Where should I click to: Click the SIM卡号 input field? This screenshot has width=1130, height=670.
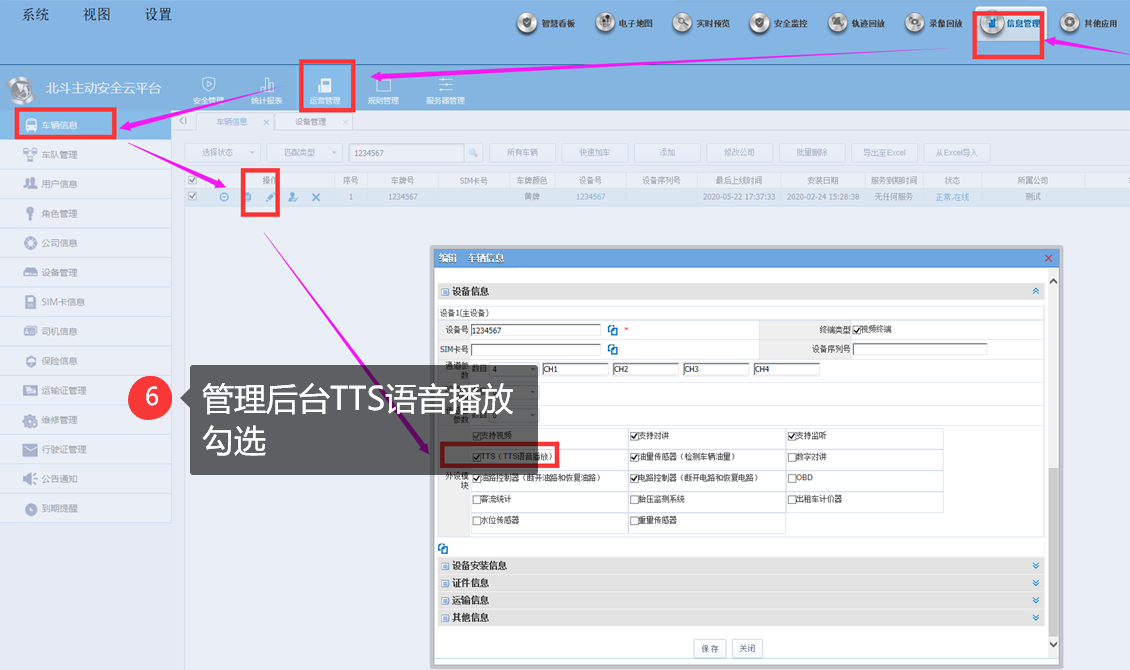(536, 349)
